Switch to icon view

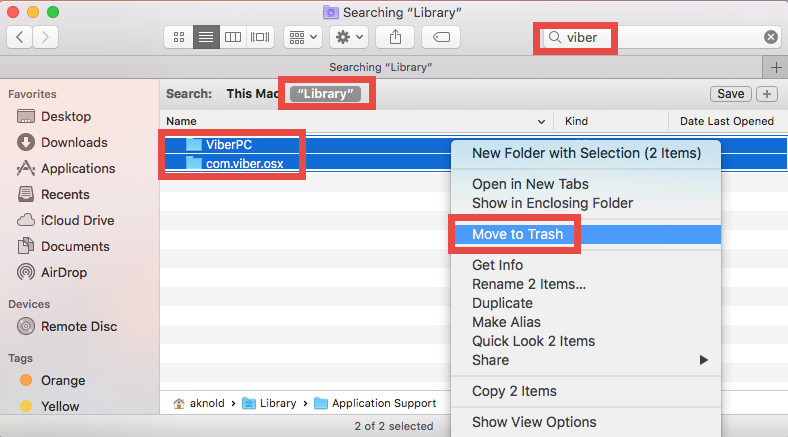pyautogui.click(x=179, y=37)
